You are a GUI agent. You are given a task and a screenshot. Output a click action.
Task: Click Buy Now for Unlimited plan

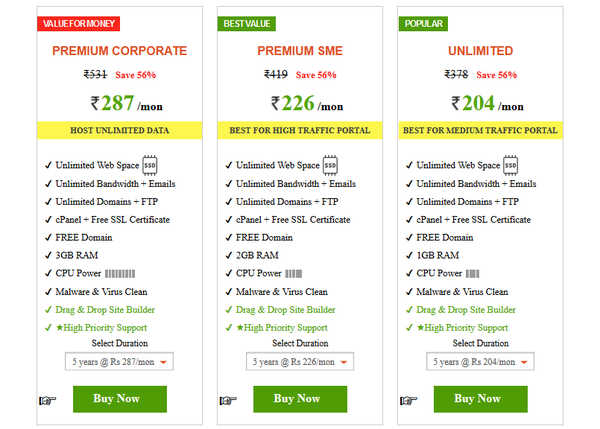(481, 399)
